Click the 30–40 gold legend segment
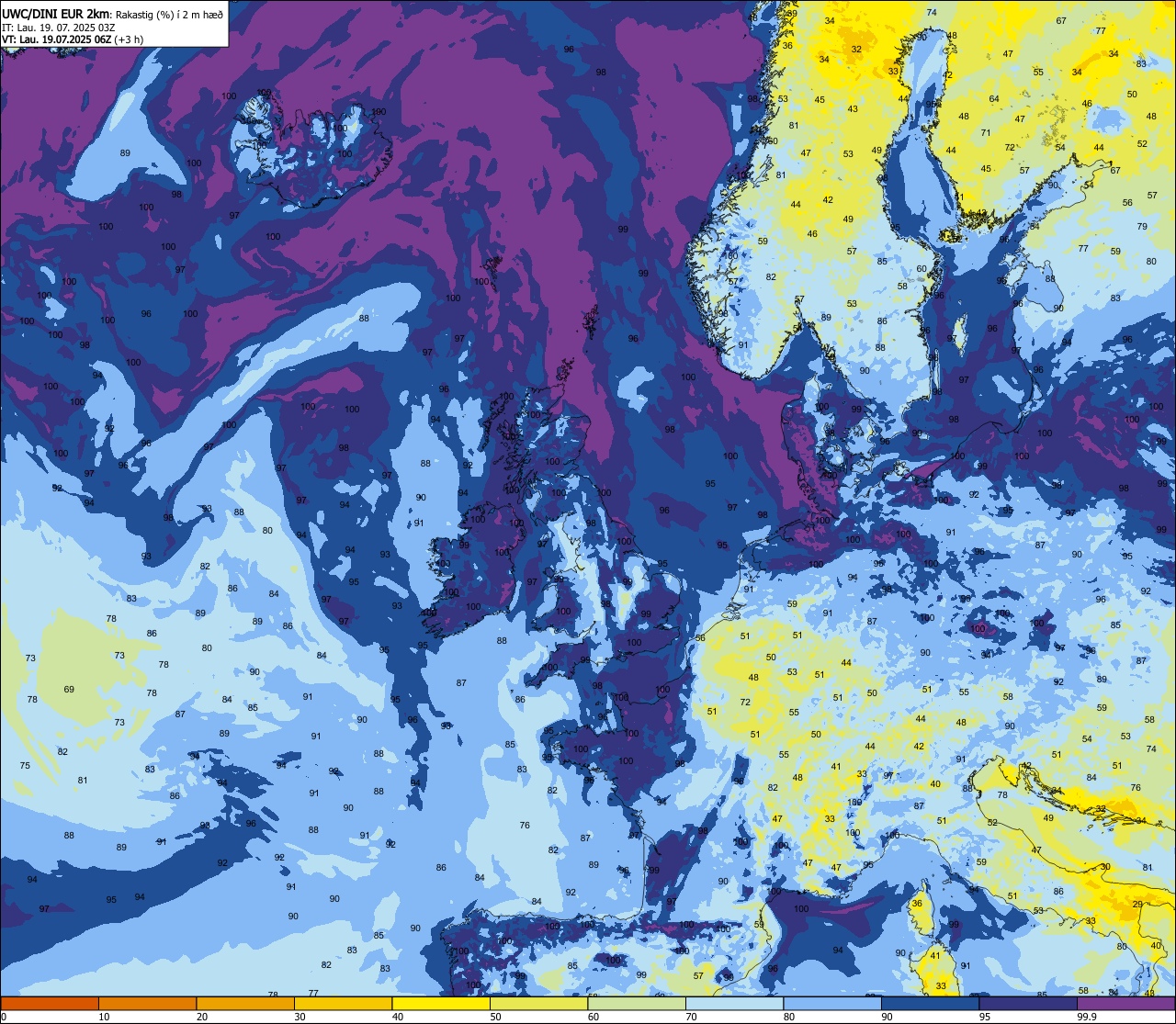Screen dimensions: 1176x1024 343,1003
